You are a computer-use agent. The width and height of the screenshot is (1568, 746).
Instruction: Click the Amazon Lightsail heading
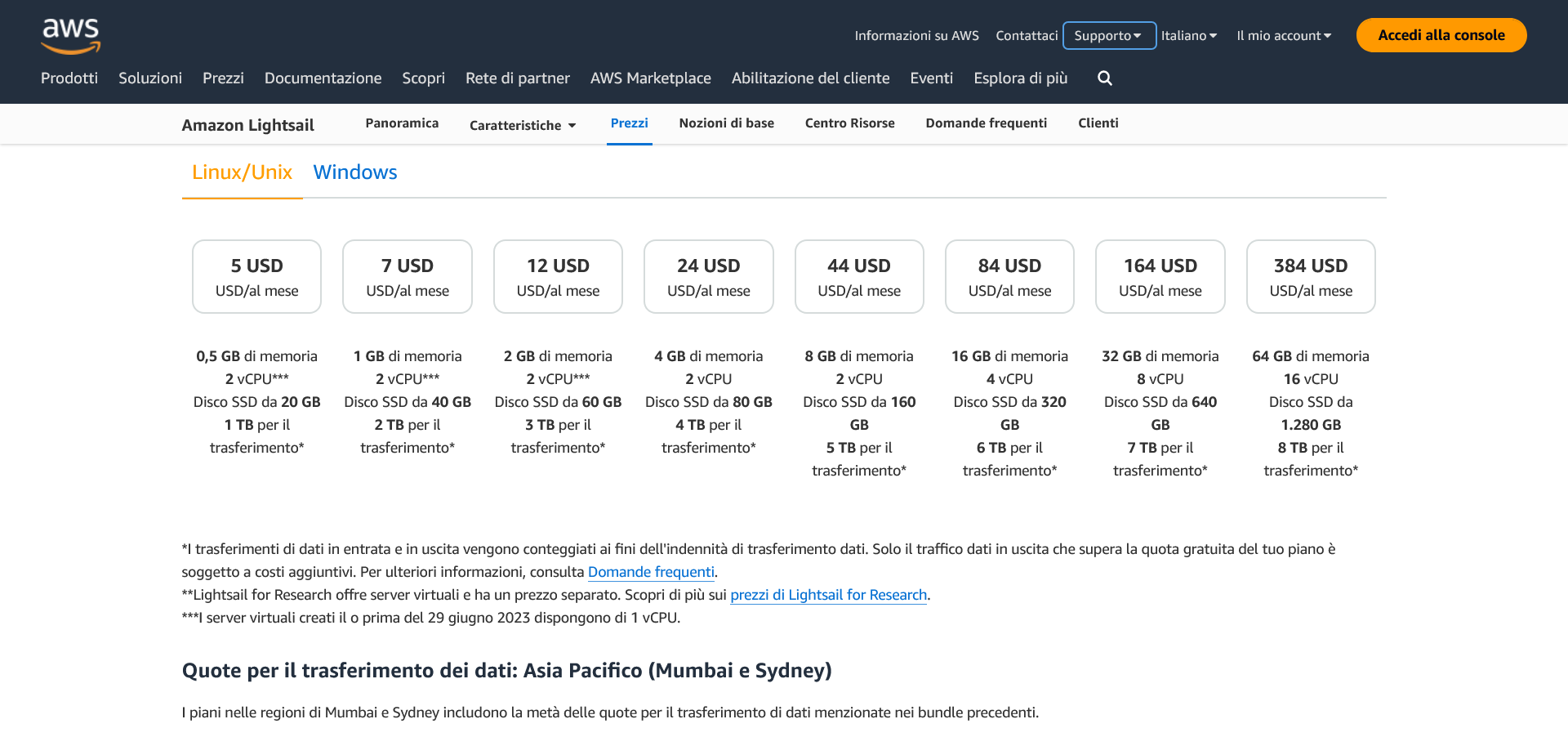[247, 125]
